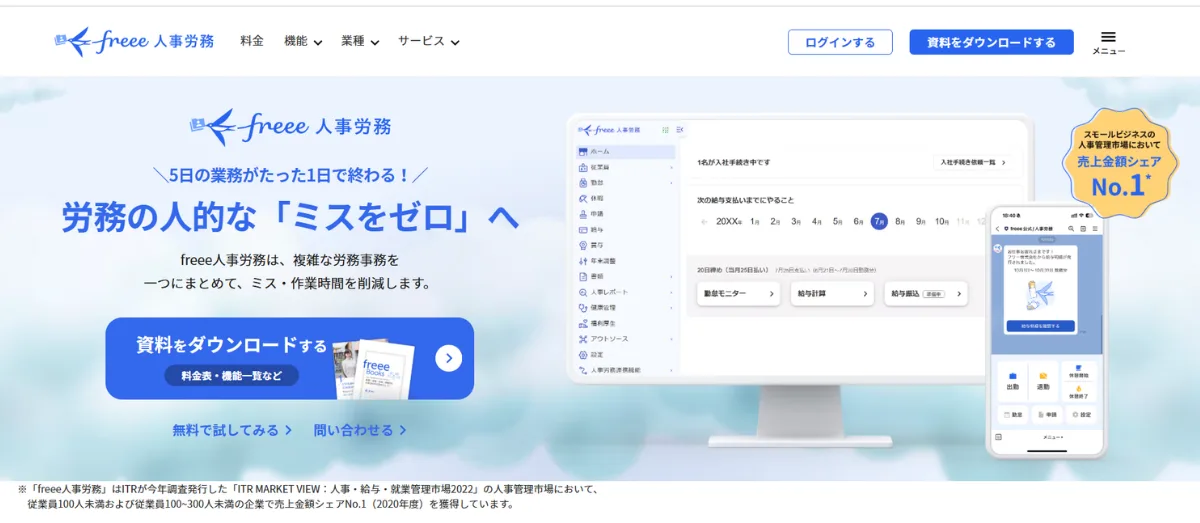Tap back arrow in phone mockup header
The width and height of the screenshot is (1200, 523).
997,229
